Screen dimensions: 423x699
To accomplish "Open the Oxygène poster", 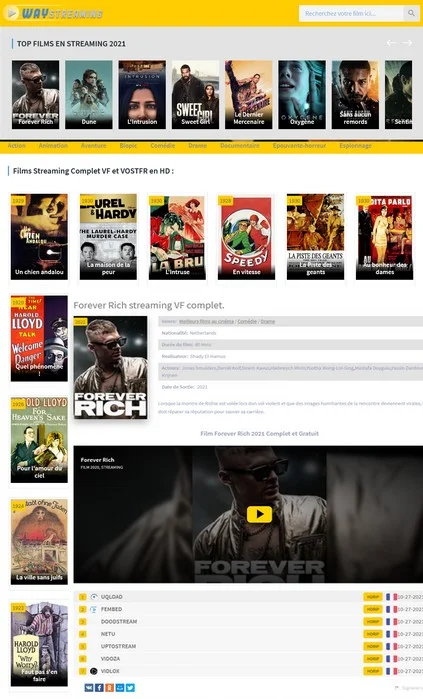I will 302,95.
